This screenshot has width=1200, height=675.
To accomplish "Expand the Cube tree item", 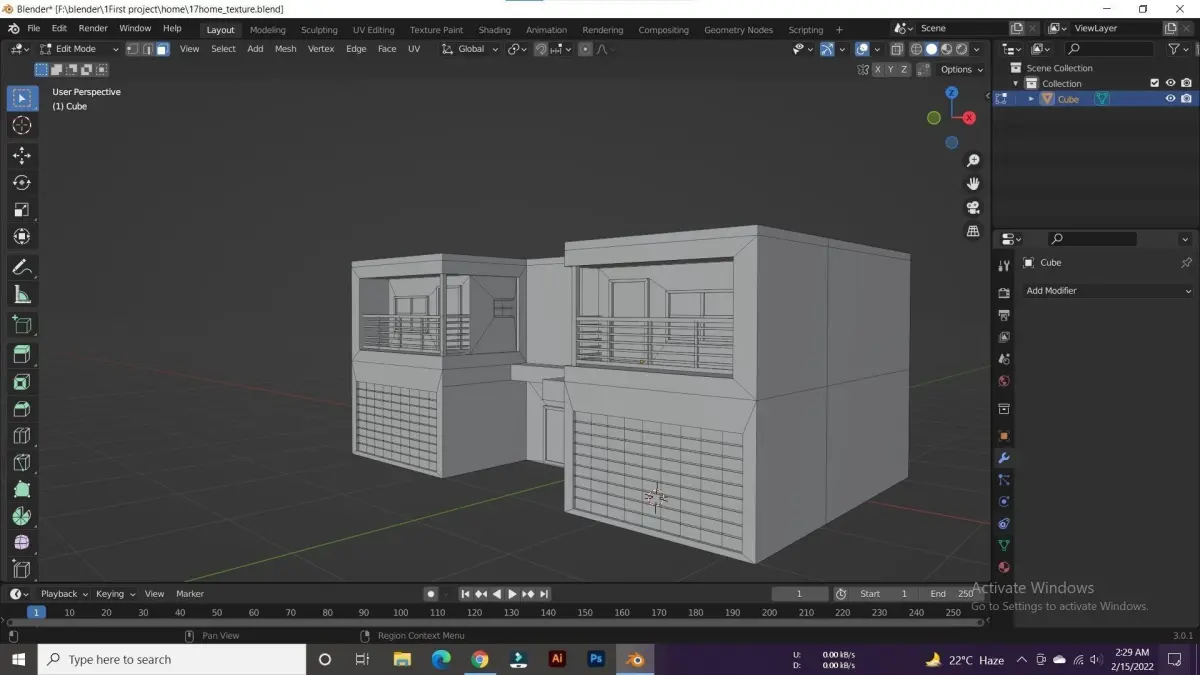I will 1031,99.
